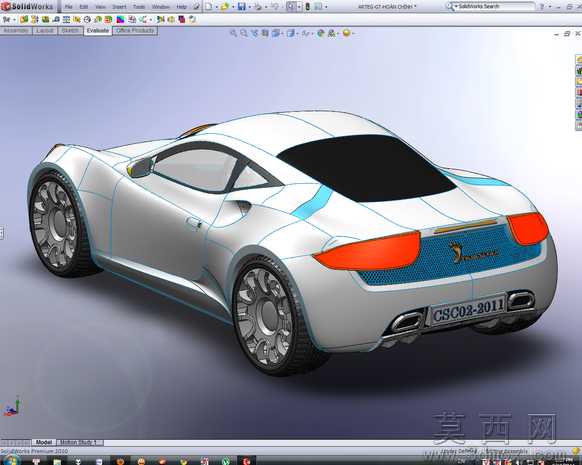Switch to the Layout tab
The width and height of the screenshot is (582, 465).
tap(45, 30)
